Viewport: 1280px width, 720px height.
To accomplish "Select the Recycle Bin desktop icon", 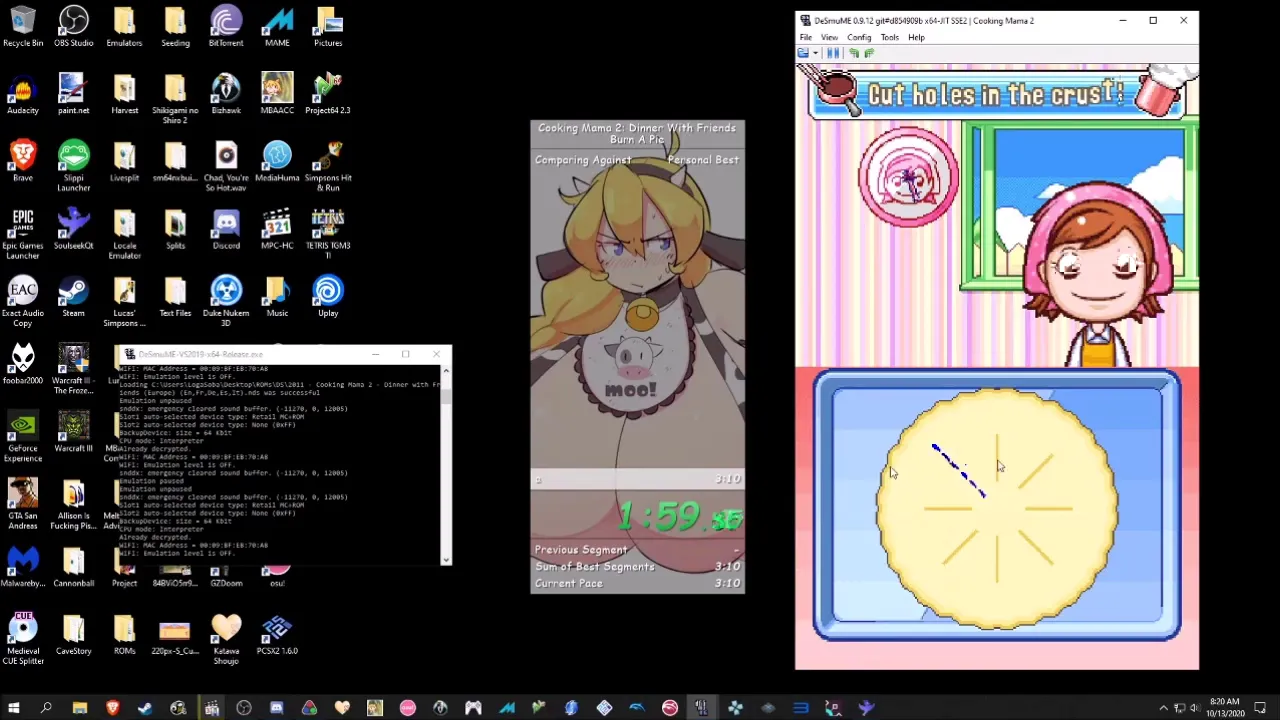I will [x=23, y=27].
